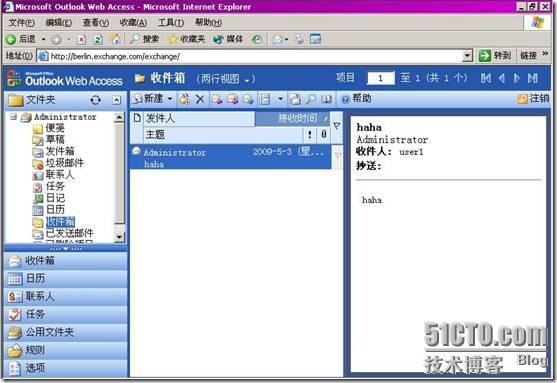The image size is (557, 383).
Task: Open the address bar dropdown arrow
Action: click(467, 56)
